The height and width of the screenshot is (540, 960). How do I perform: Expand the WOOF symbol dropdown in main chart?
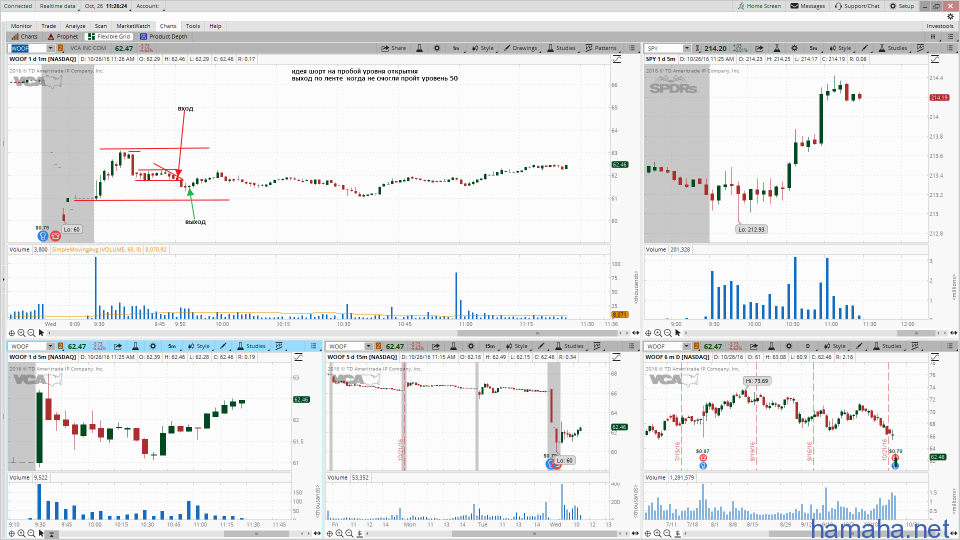[x=50, y=48]
